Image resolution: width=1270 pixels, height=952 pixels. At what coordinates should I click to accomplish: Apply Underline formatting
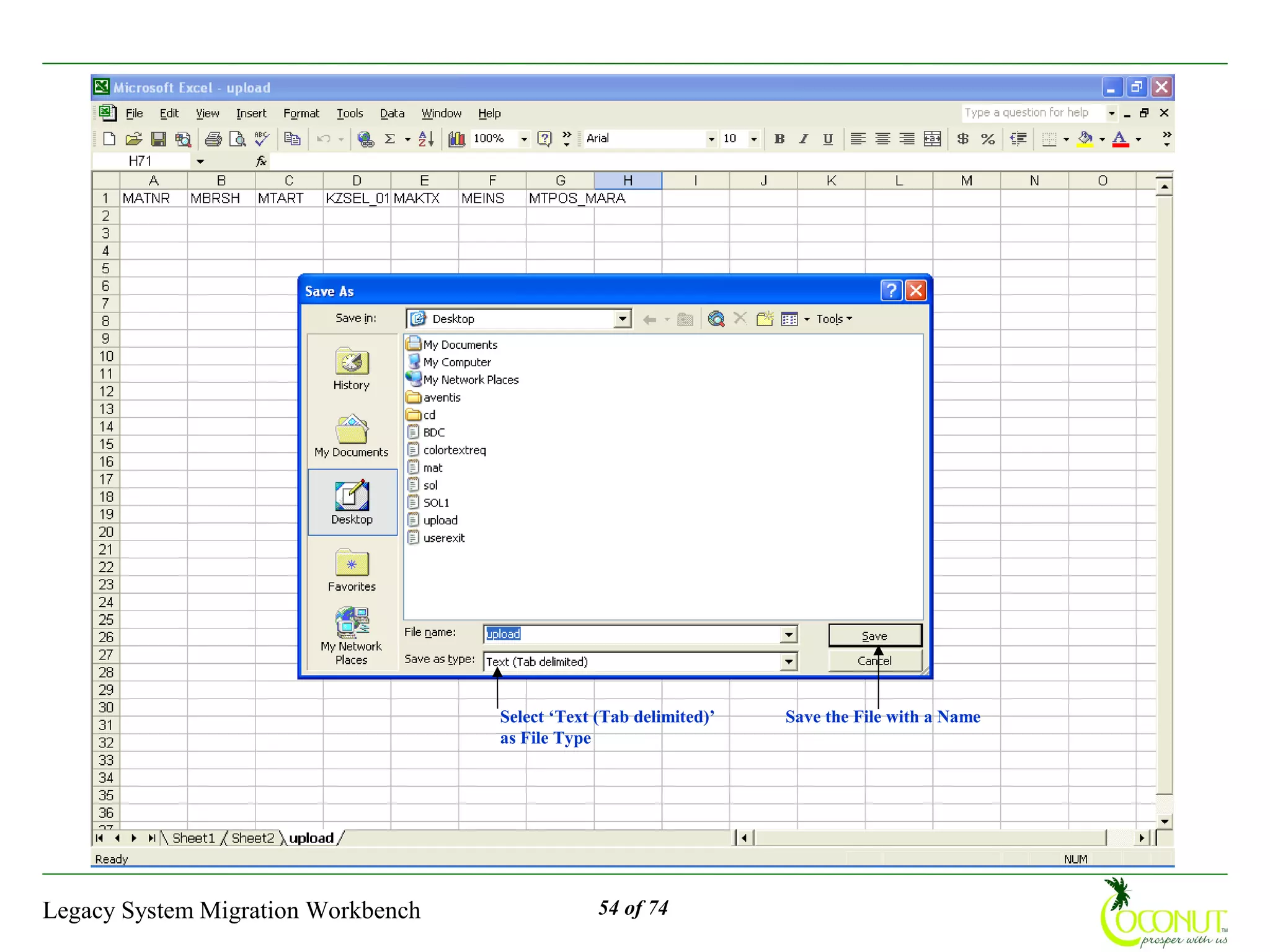828,139
